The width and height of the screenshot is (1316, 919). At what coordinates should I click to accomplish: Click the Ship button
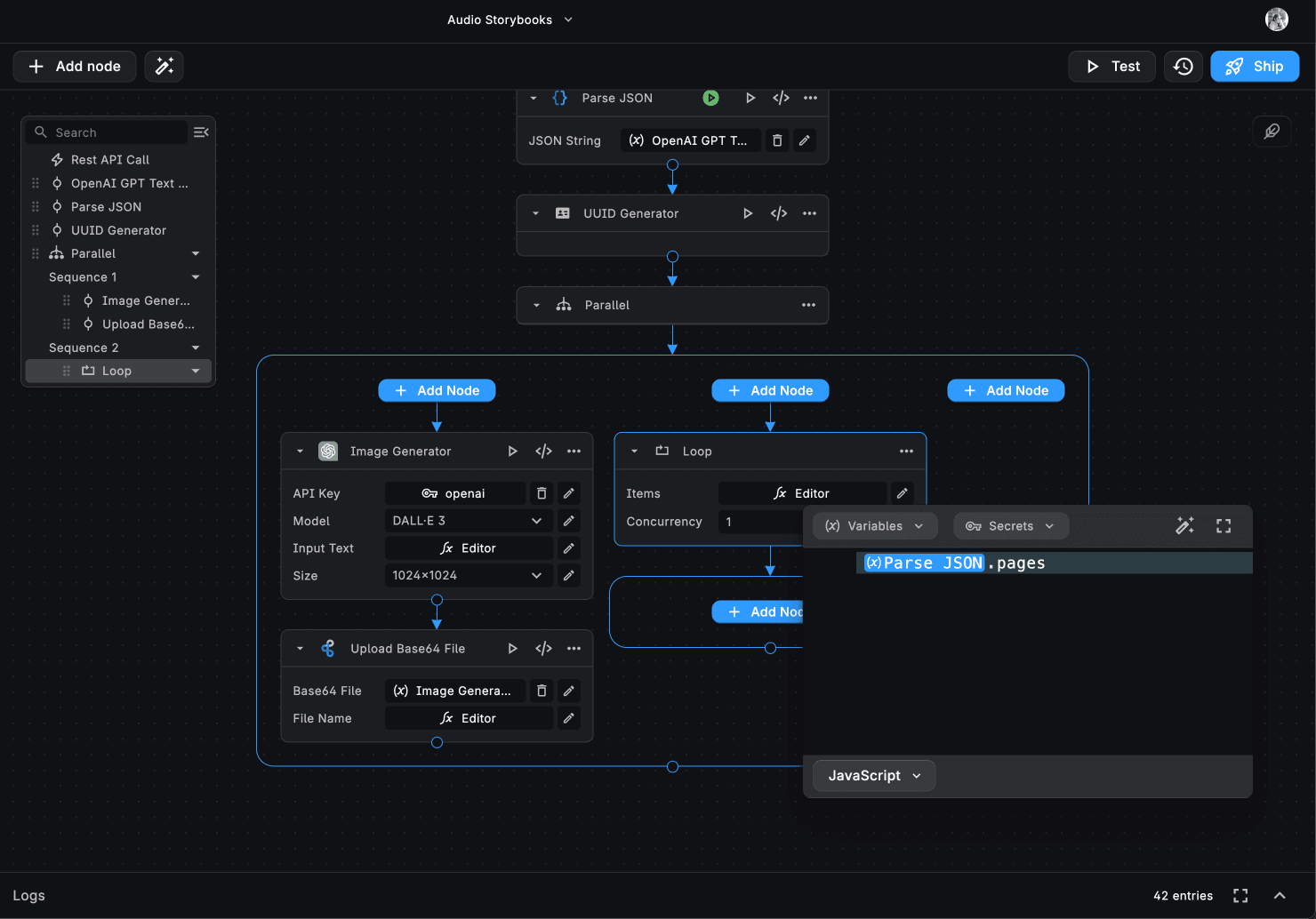pyautogui.click(x=1255, y=67)
